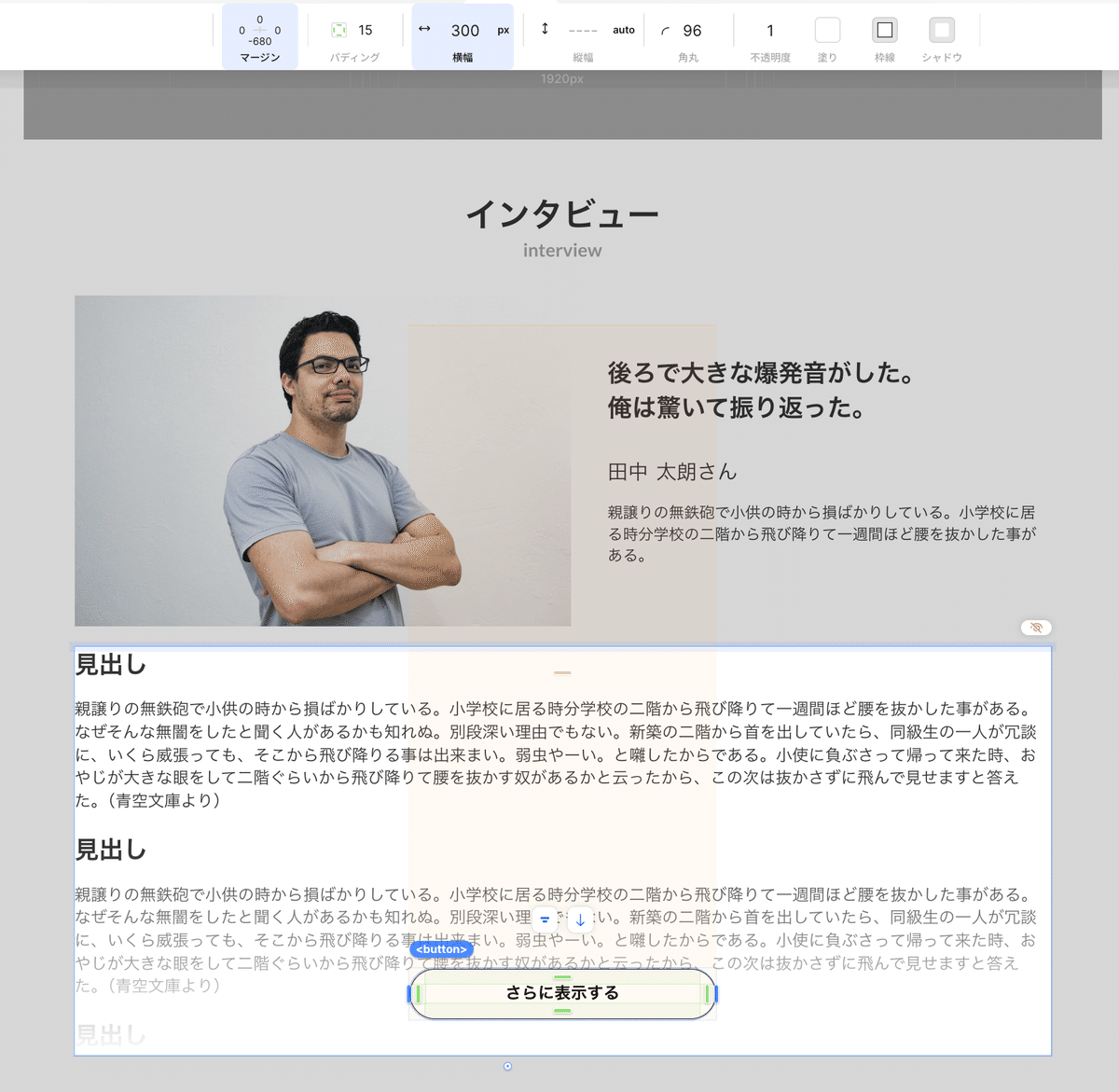
Task: Select the 田中 太朗さん name text
Action: click(x=672, y=472)
